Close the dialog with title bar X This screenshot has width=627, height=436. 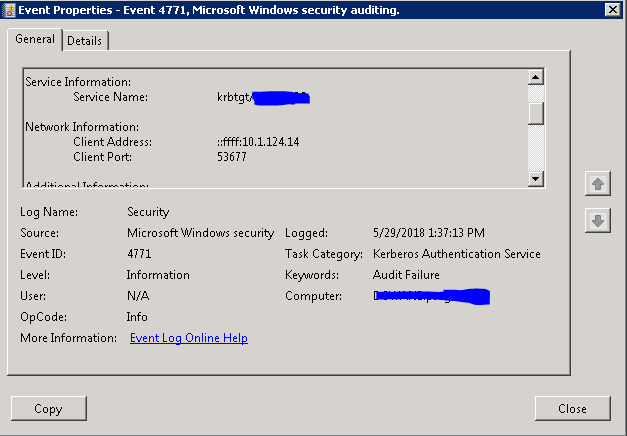click(x=613, y=9)
